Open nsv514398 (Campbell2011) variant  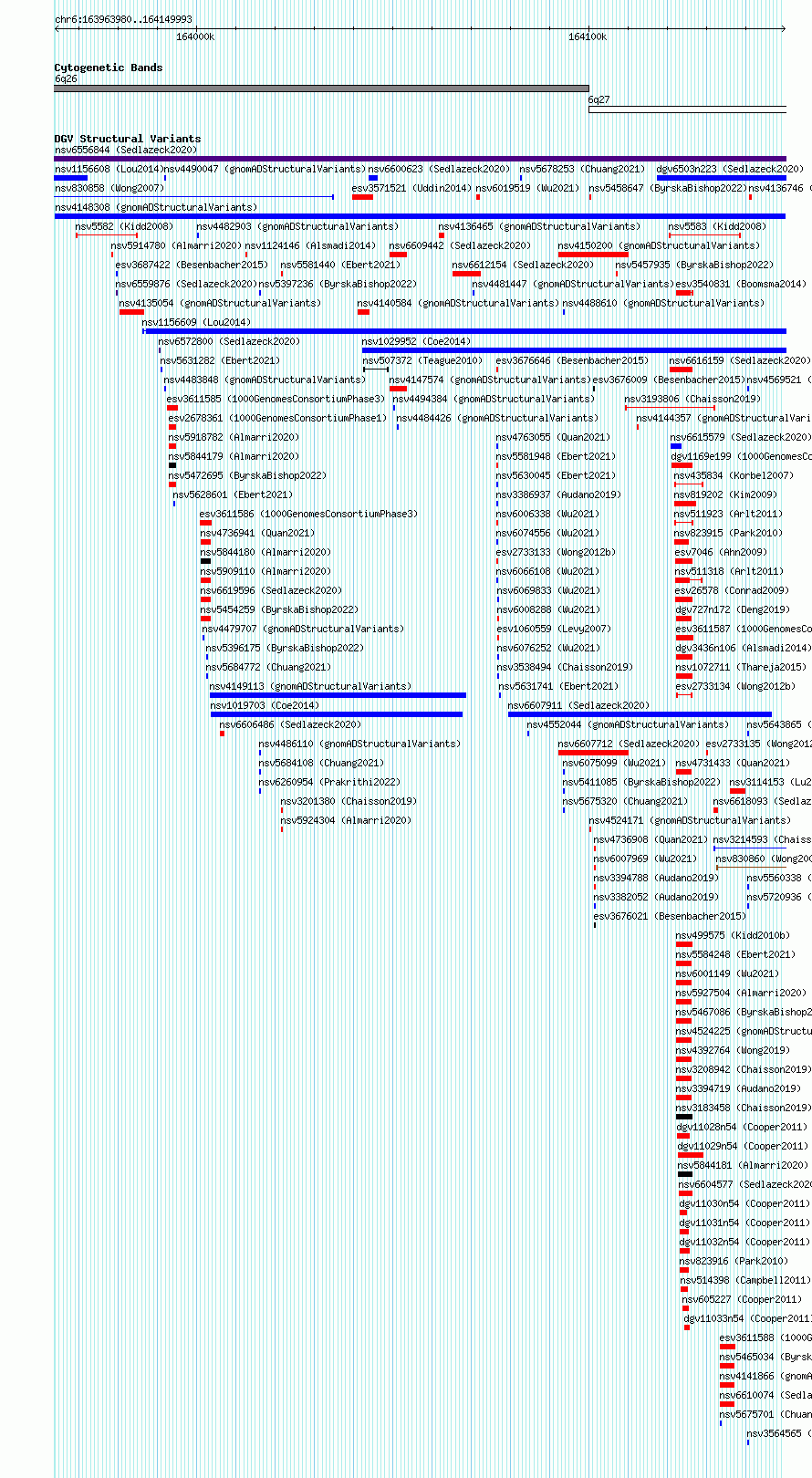pyautogui.click(x=744, y=1280)
